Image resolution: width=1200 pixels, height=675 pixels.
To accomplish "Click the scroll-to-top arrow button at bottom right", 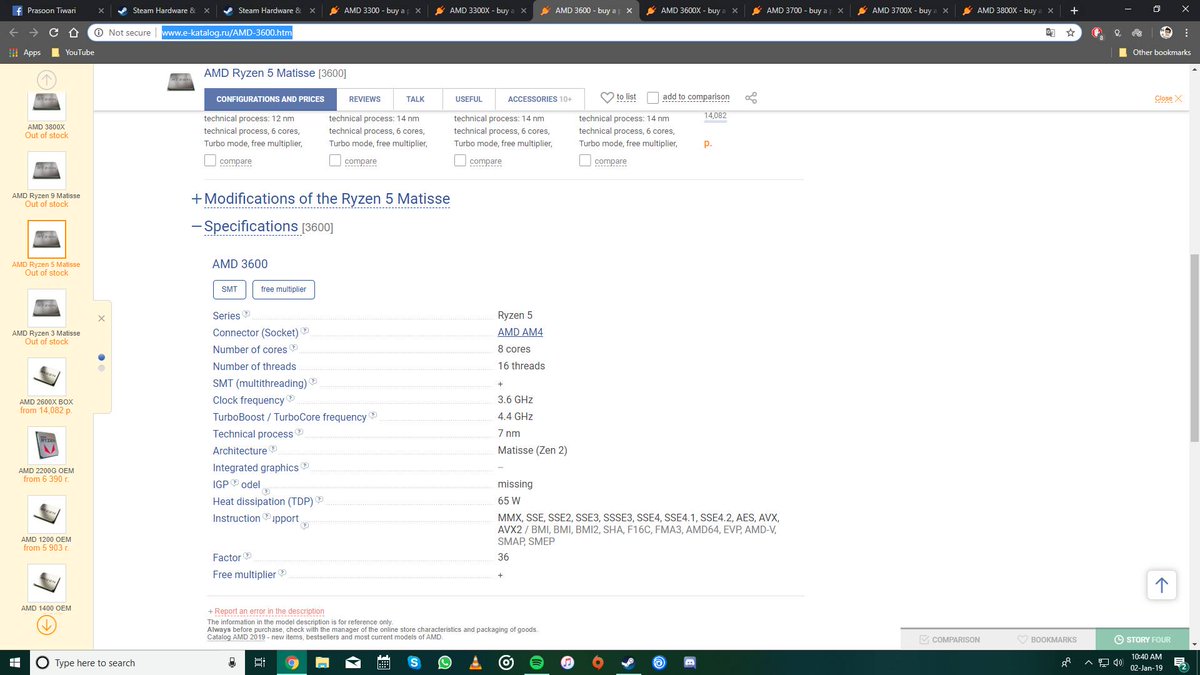I will tap(1162, 586).
